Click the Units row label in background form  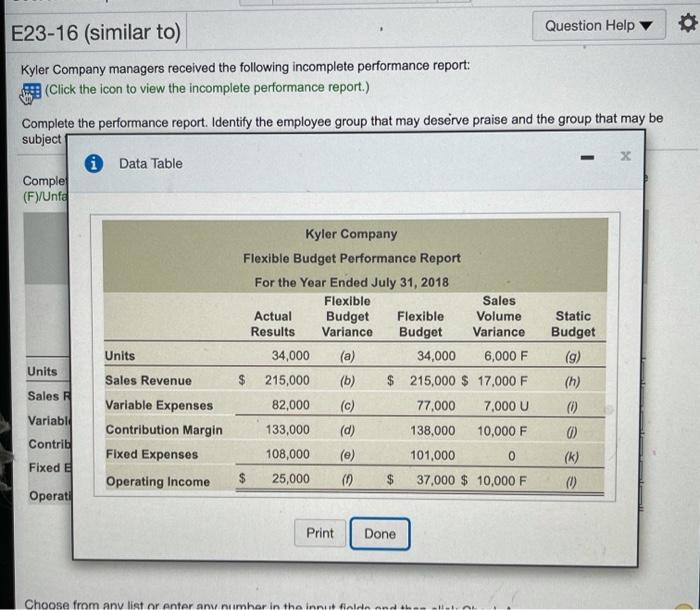tap(42, 371)
